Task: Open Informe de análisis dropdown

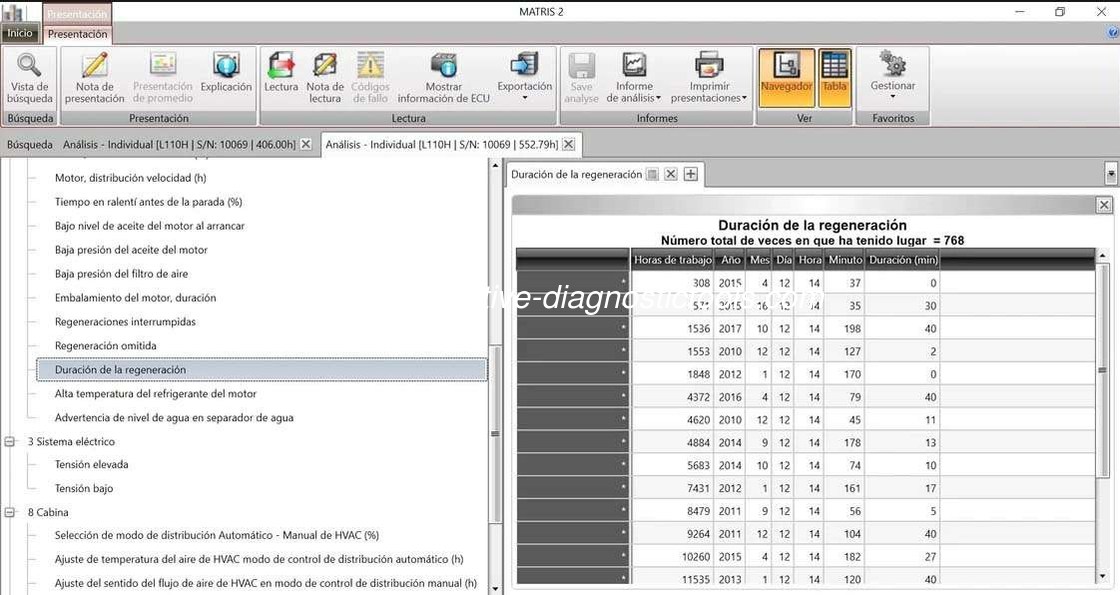Action: tap(634, 76)
